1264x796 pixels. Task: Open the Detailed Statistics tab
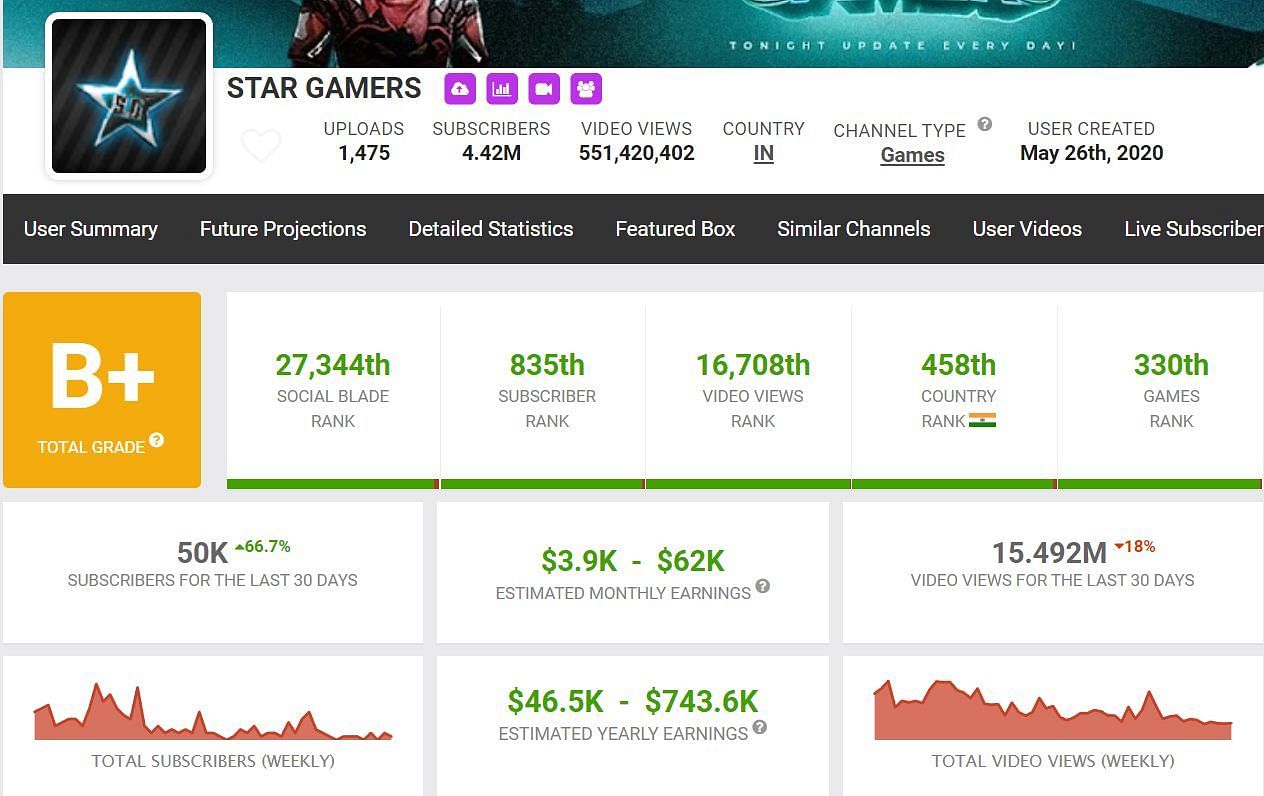[491, 229]
